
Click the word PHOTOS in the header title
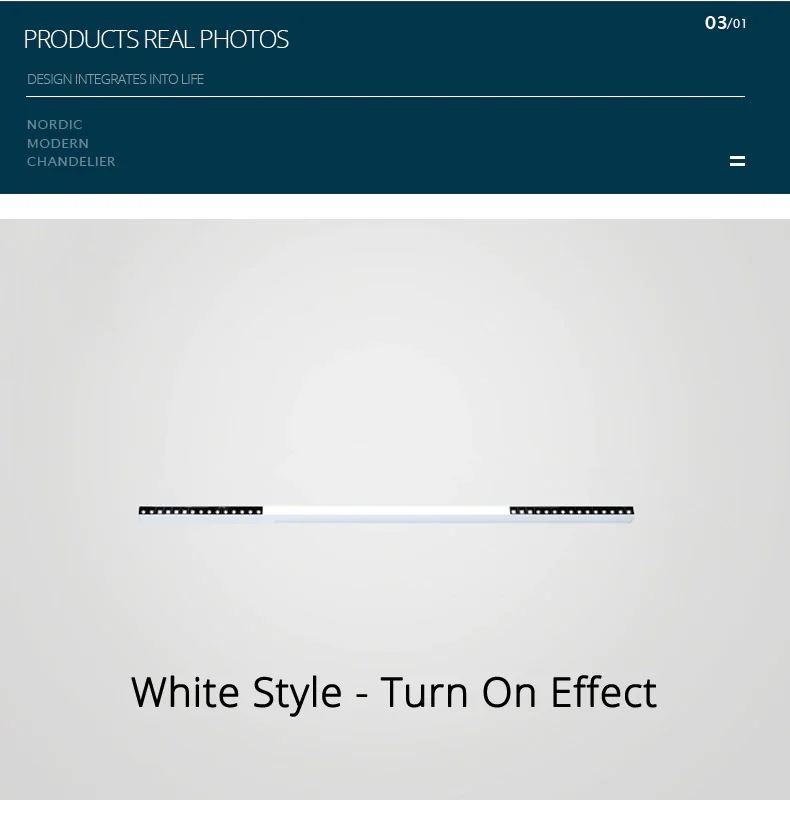(x=244, y=39)
